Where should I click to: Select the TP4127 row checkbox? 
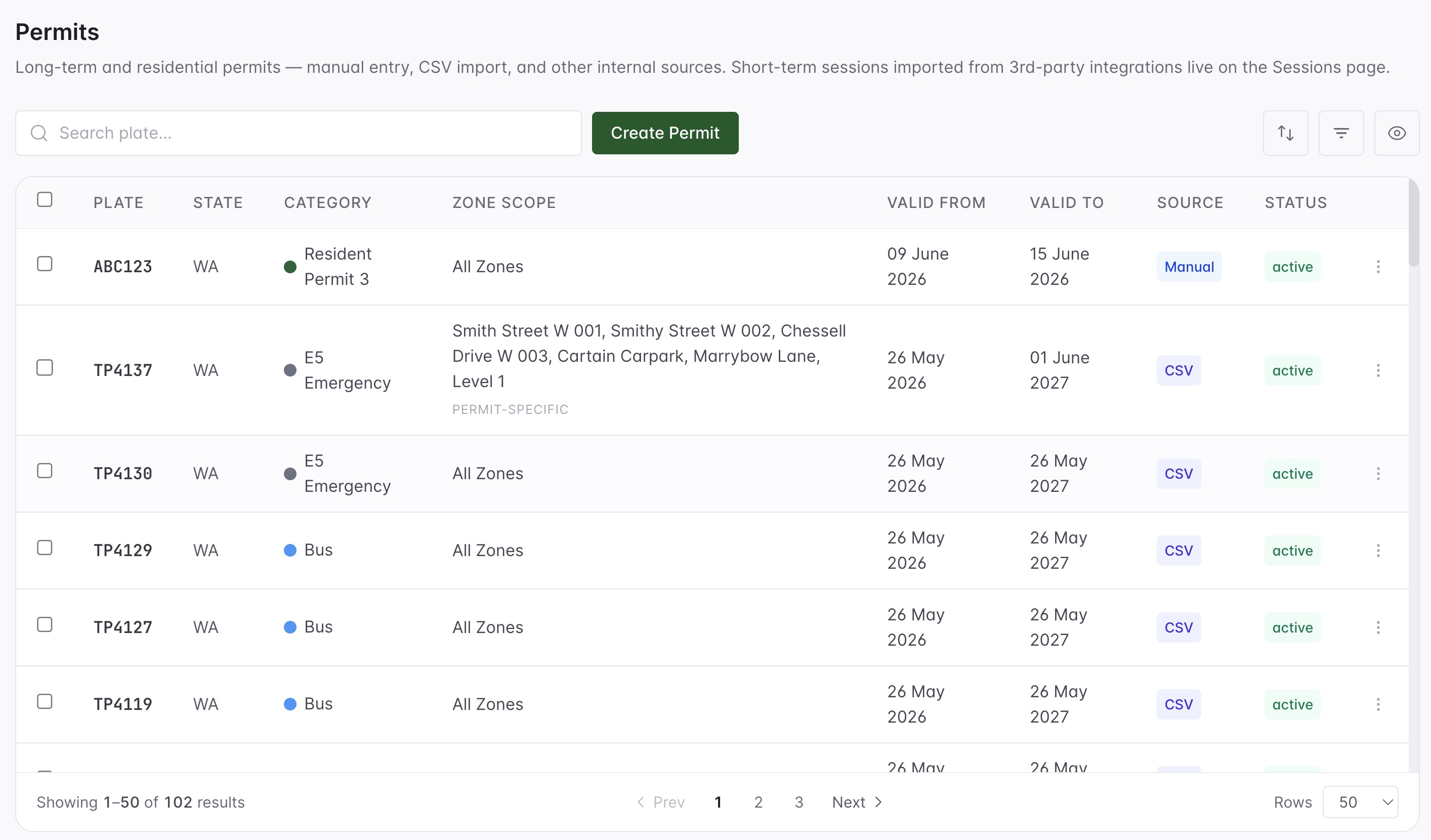click(x=45, y=624)
